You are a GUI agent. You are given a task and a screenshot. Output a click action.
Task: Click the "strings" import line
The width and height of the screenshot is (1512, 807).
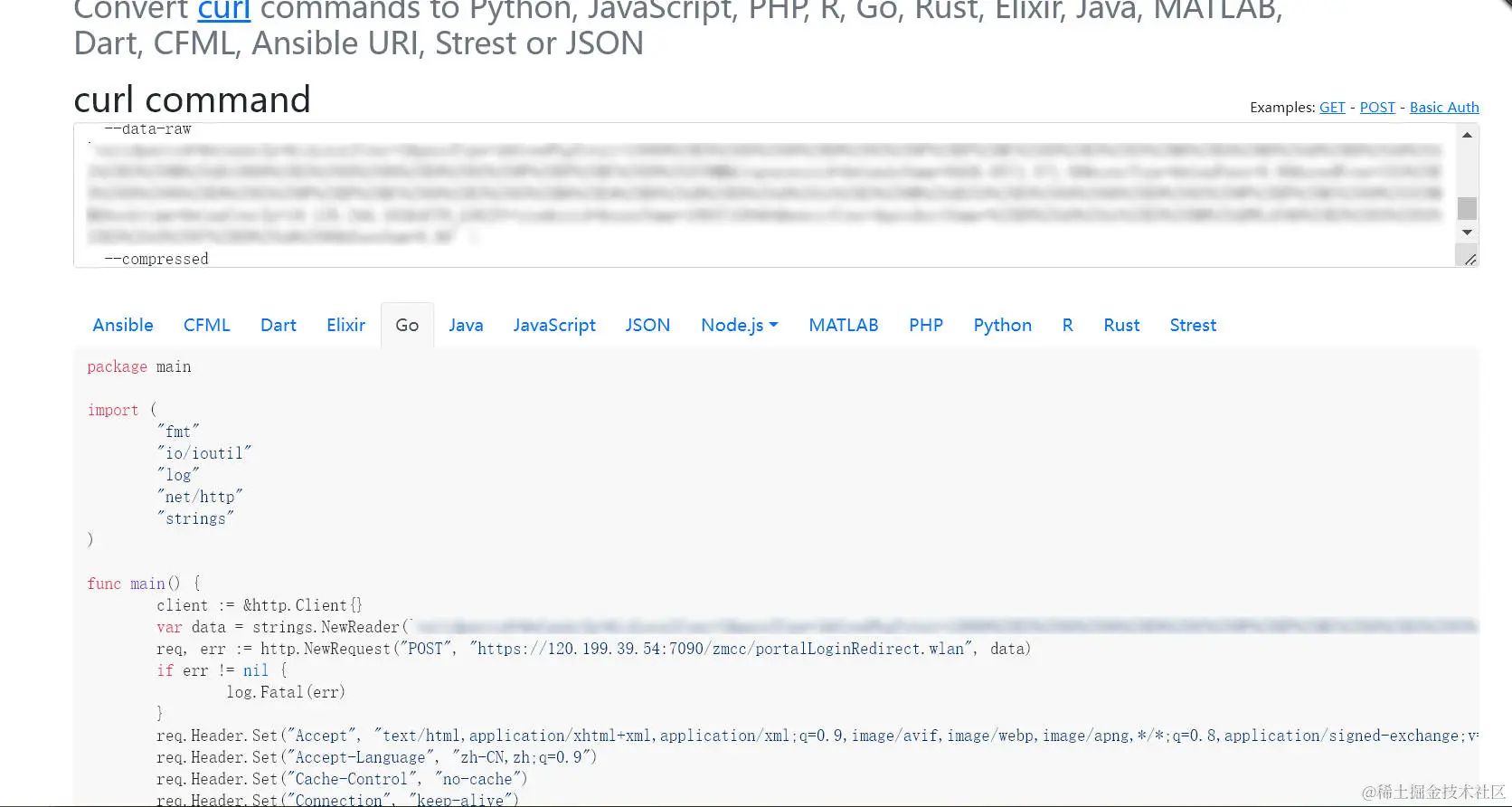(x=195, y=518)
